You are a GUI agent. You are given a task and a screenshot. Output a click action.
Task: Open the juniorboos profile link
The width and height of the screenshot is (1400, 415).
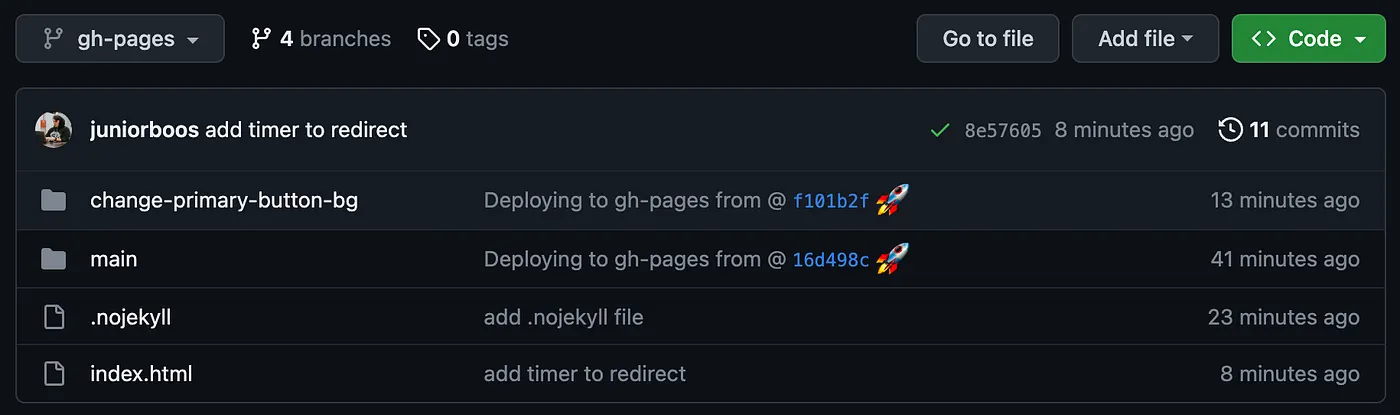click(x=144, y=130)
